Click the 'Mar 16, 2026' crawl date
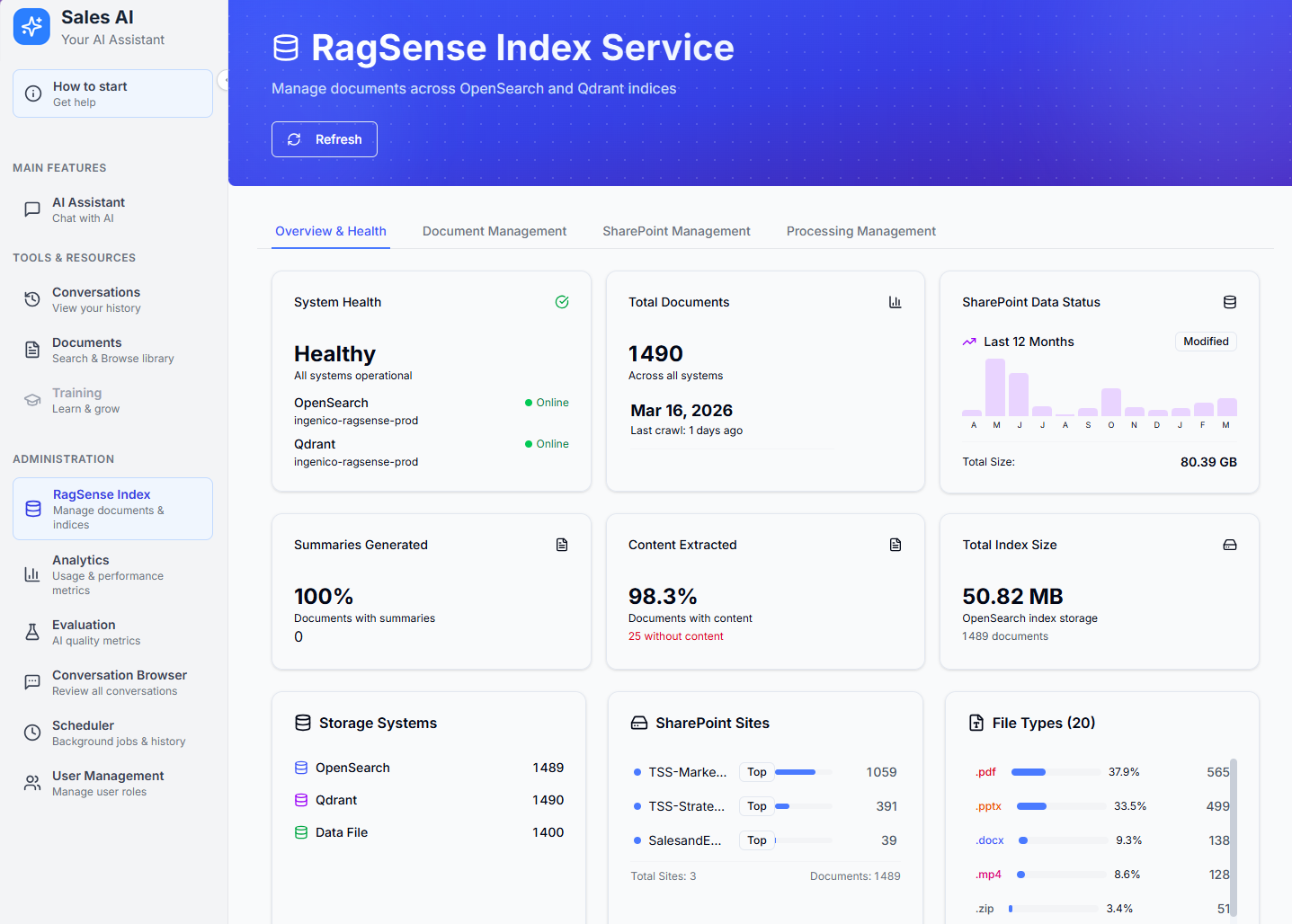Viewport: 1292px width, 924px height. click(x=682, y=411)
